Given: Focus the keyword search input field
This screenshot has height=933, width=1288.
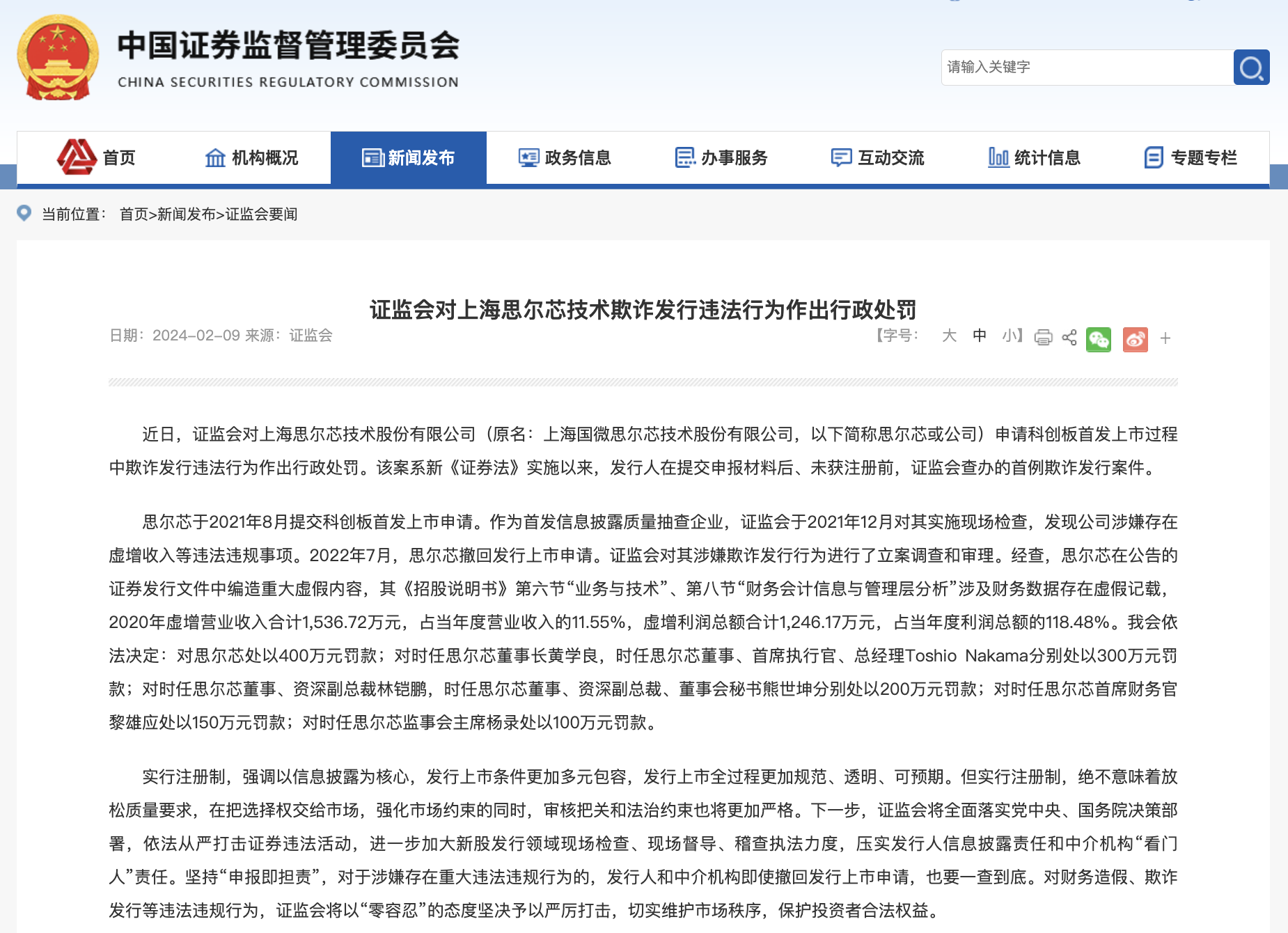Looking at the screenshot, I should click(x=1086, y=68).
